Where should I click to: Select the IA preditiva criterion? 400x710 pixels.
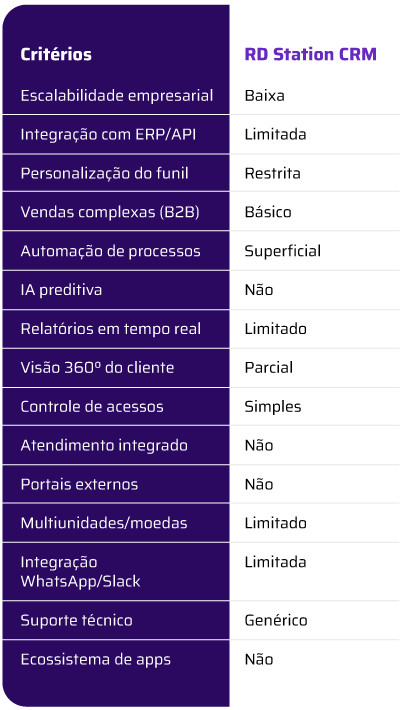pos(61,290)
